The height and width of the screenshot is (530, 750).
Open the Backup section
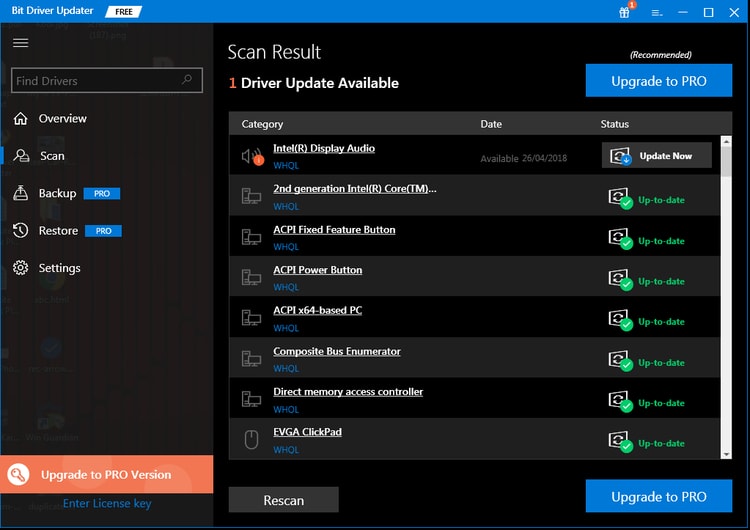(x=57, y=193)
